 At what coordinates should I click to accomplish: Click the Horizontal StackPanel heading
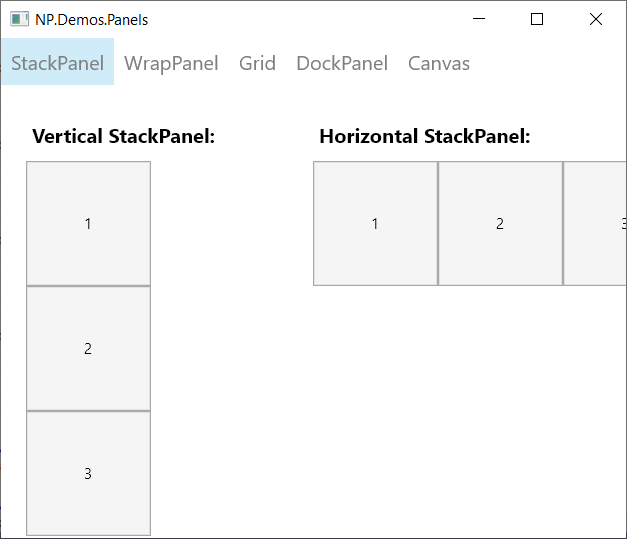[x=425, y=136]
